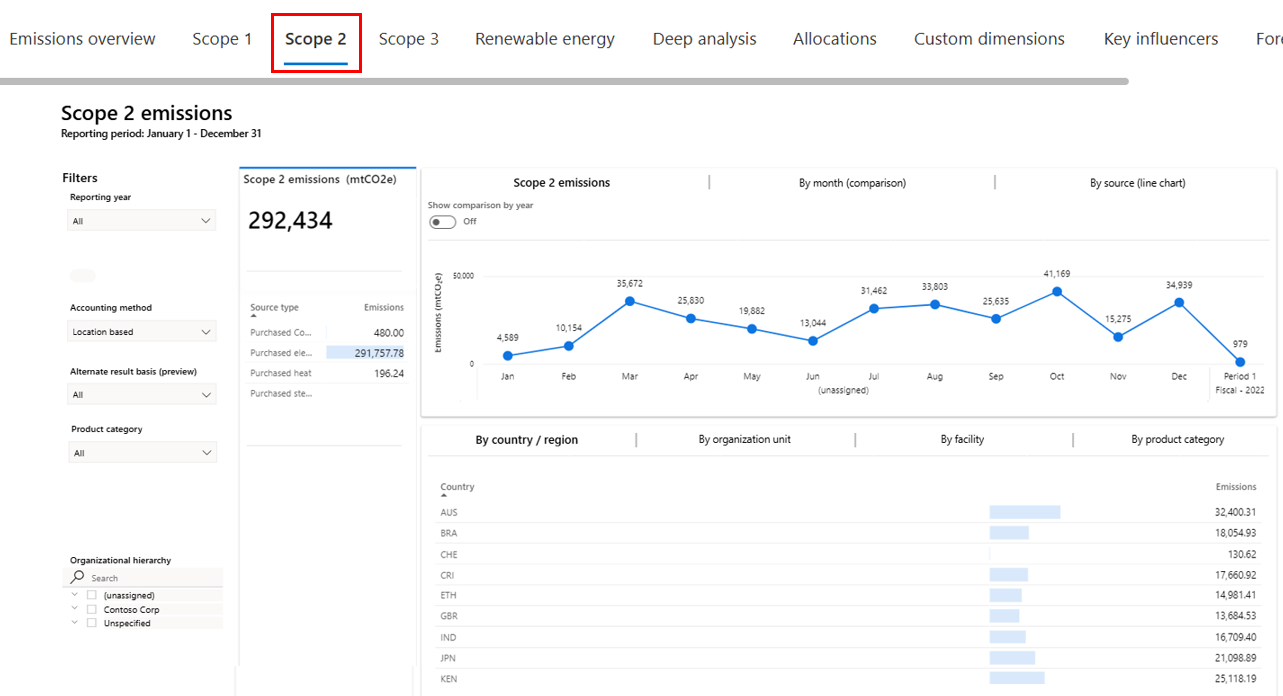Click the Period 1 data point 979
This screenshot has height=696, width=1283.
click(x=1240, y=362)
